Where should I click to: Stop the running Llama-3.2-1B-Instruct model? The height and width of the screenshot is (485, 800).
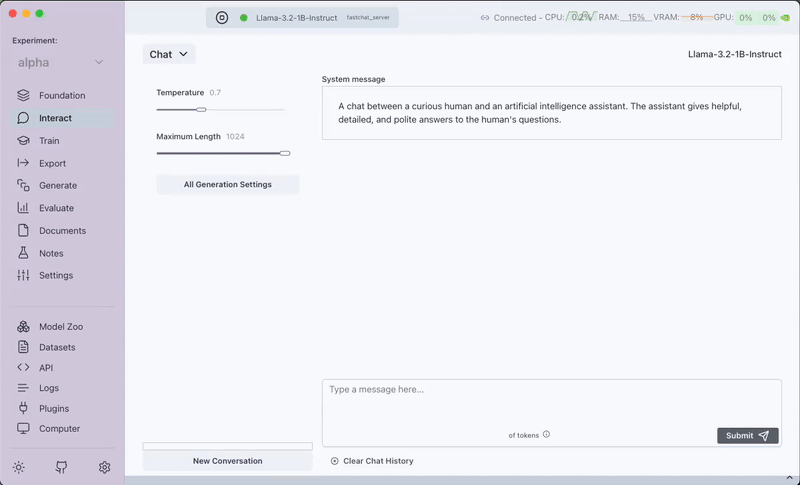[x=222, y=17]
